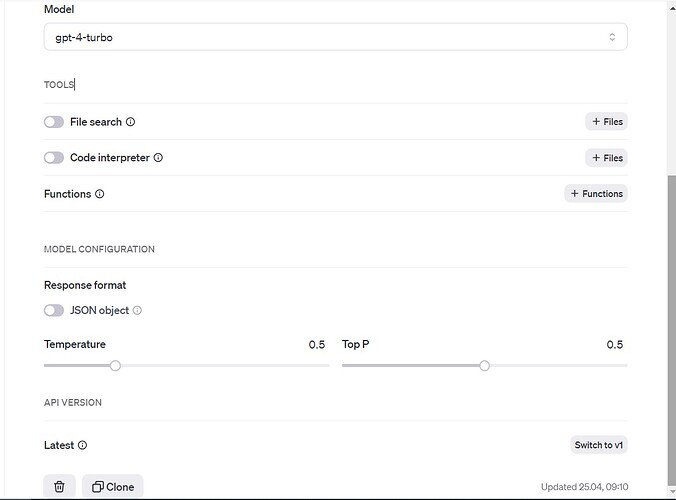Click the vertical scrollbar on the right
This screenshot has width=676, height=500.
[669, 320]
